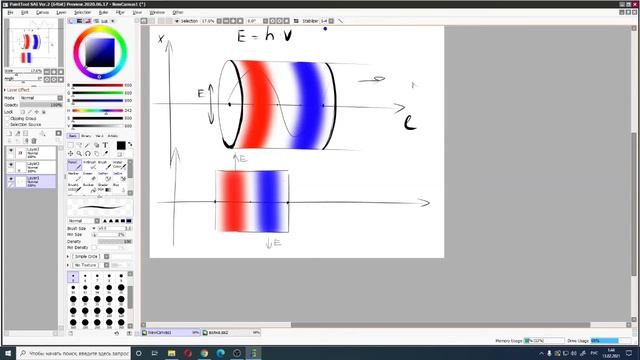Viewport: 640px width, 360px height.
Task: Select the Eraser tool
Action: [89, 176]
